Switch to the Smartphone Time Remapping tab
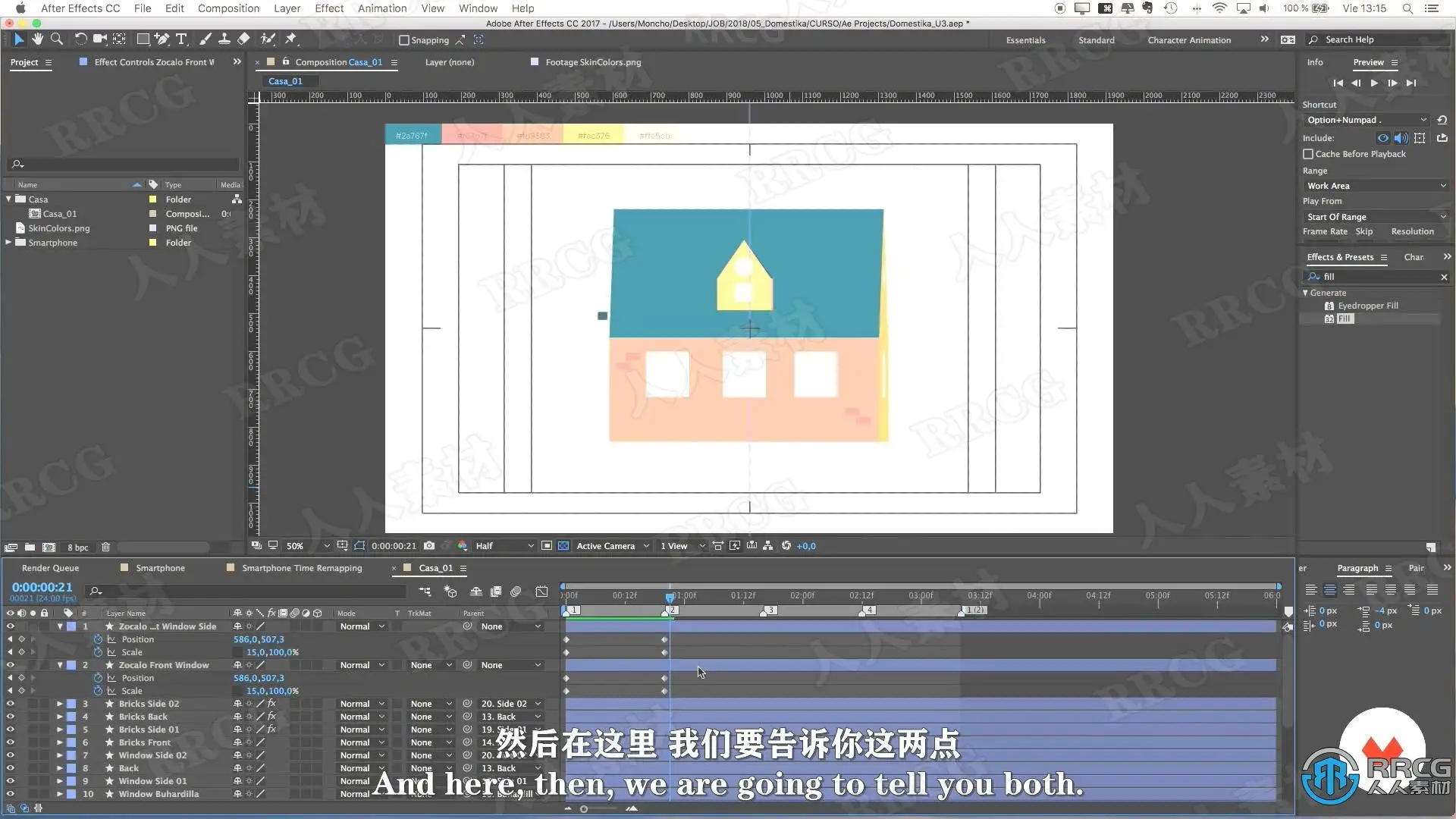 (x=302, y=567)
